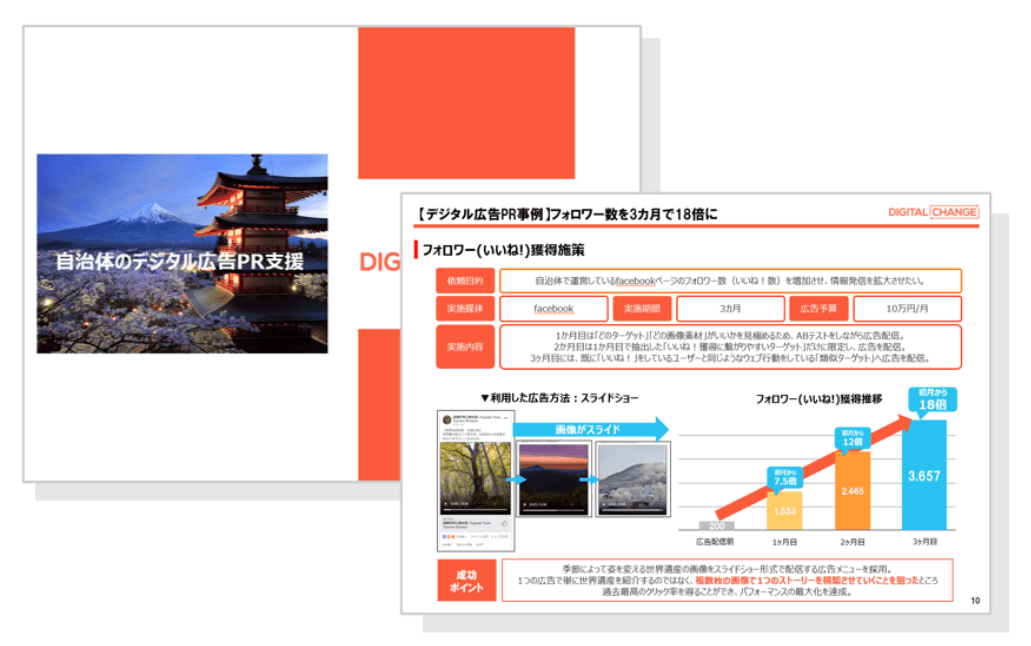1031x646 pixels.
Task: Open the post's ellipsis options menu
Action: click(x=506, y=418)
